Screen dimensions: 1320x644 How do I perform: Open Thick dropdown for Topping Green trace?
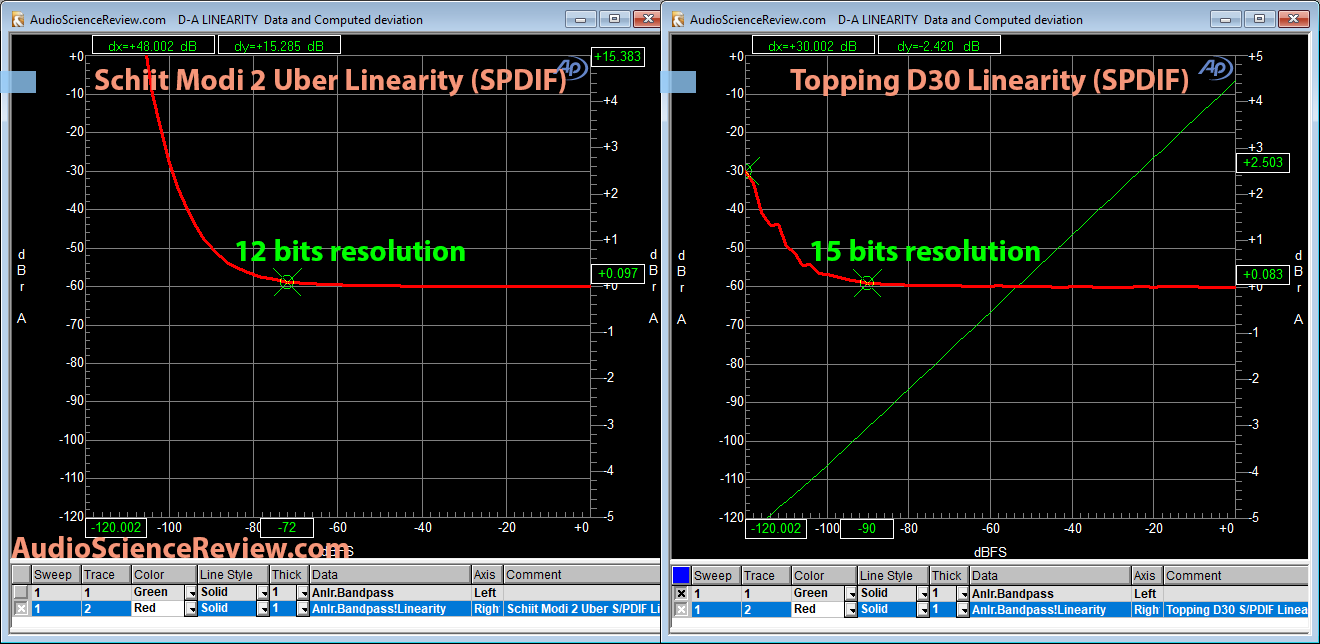[x=963, y=593]
